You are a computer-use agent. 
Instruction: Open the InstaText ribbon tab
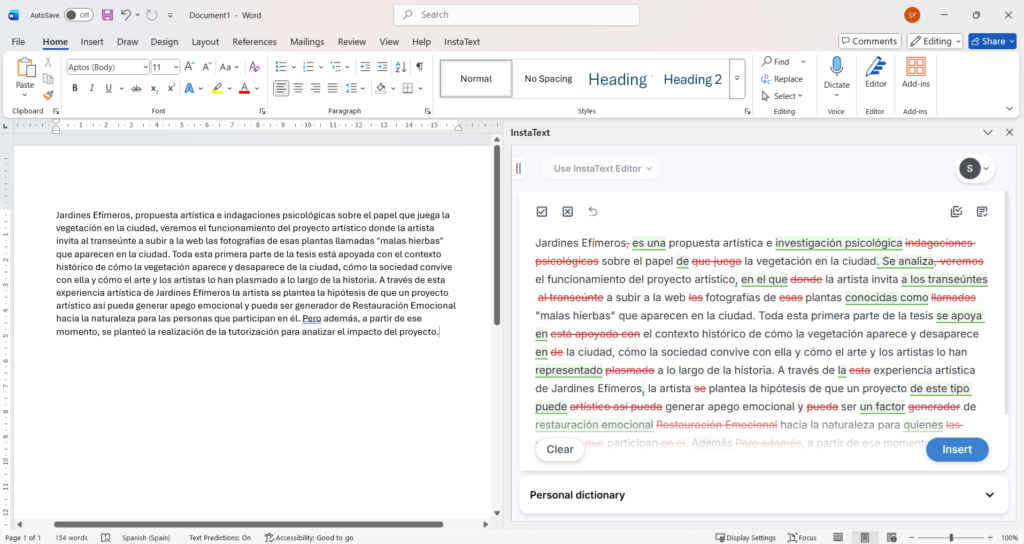pos(461,42)
